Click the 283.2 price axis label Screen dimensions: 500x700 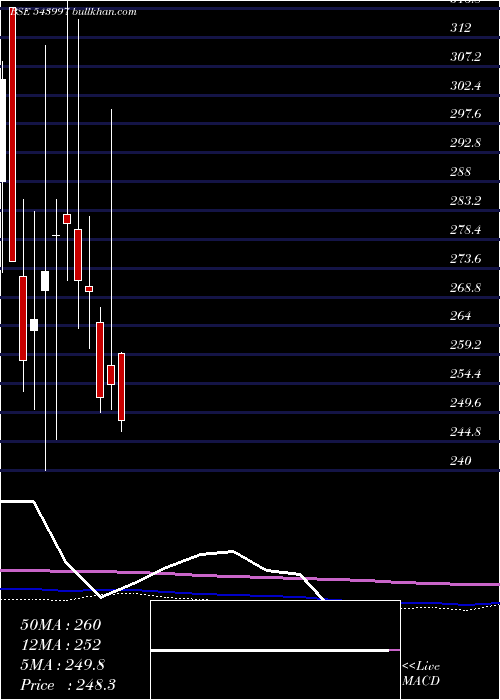pyautogui.click(x=466, y=201)
